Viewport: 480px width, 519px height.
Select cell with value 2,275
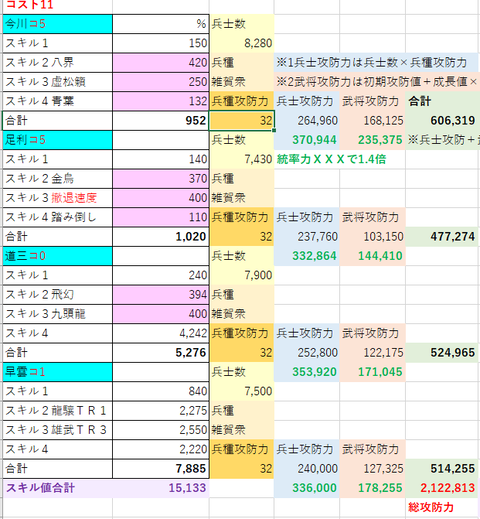point(161,411)
